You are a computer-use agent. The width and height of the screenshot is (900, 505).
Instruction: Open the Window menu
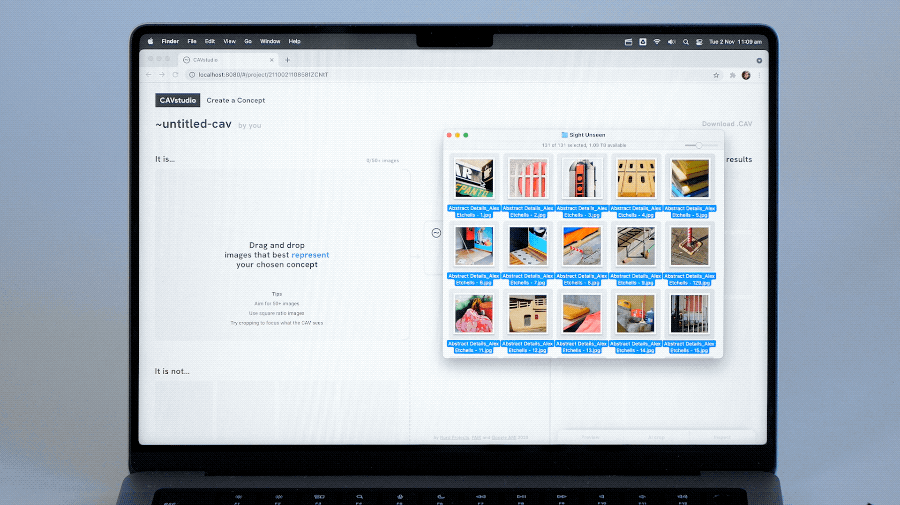270,41
